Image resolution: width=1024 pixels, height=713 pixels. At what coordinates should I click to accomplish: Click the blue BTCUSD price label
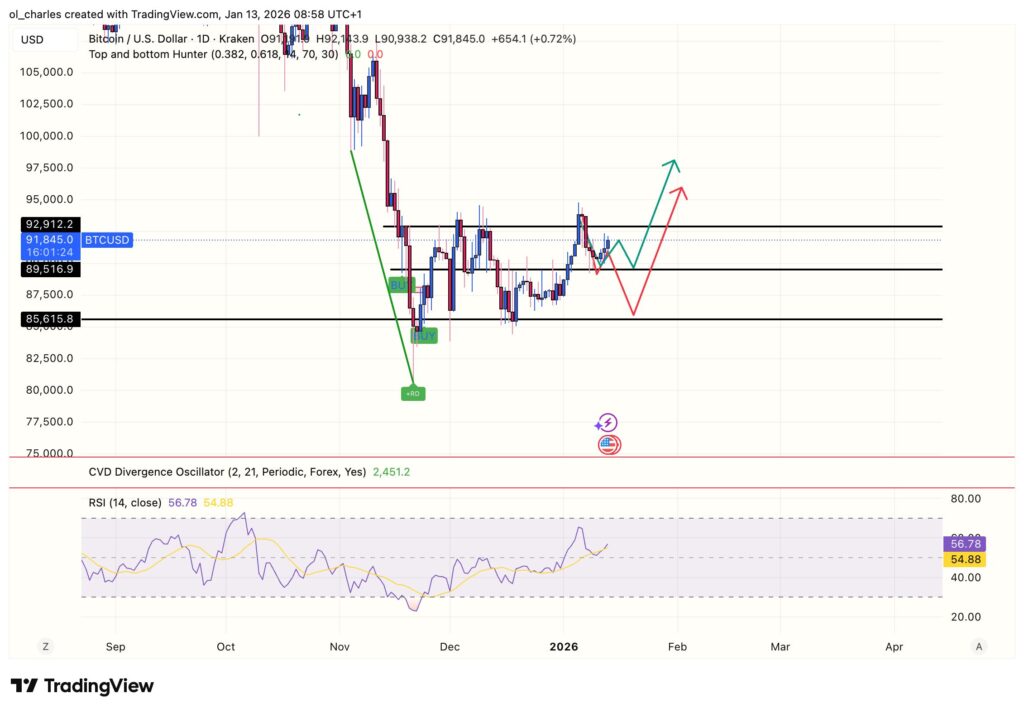pyautogui.click(x=105, y=240)
